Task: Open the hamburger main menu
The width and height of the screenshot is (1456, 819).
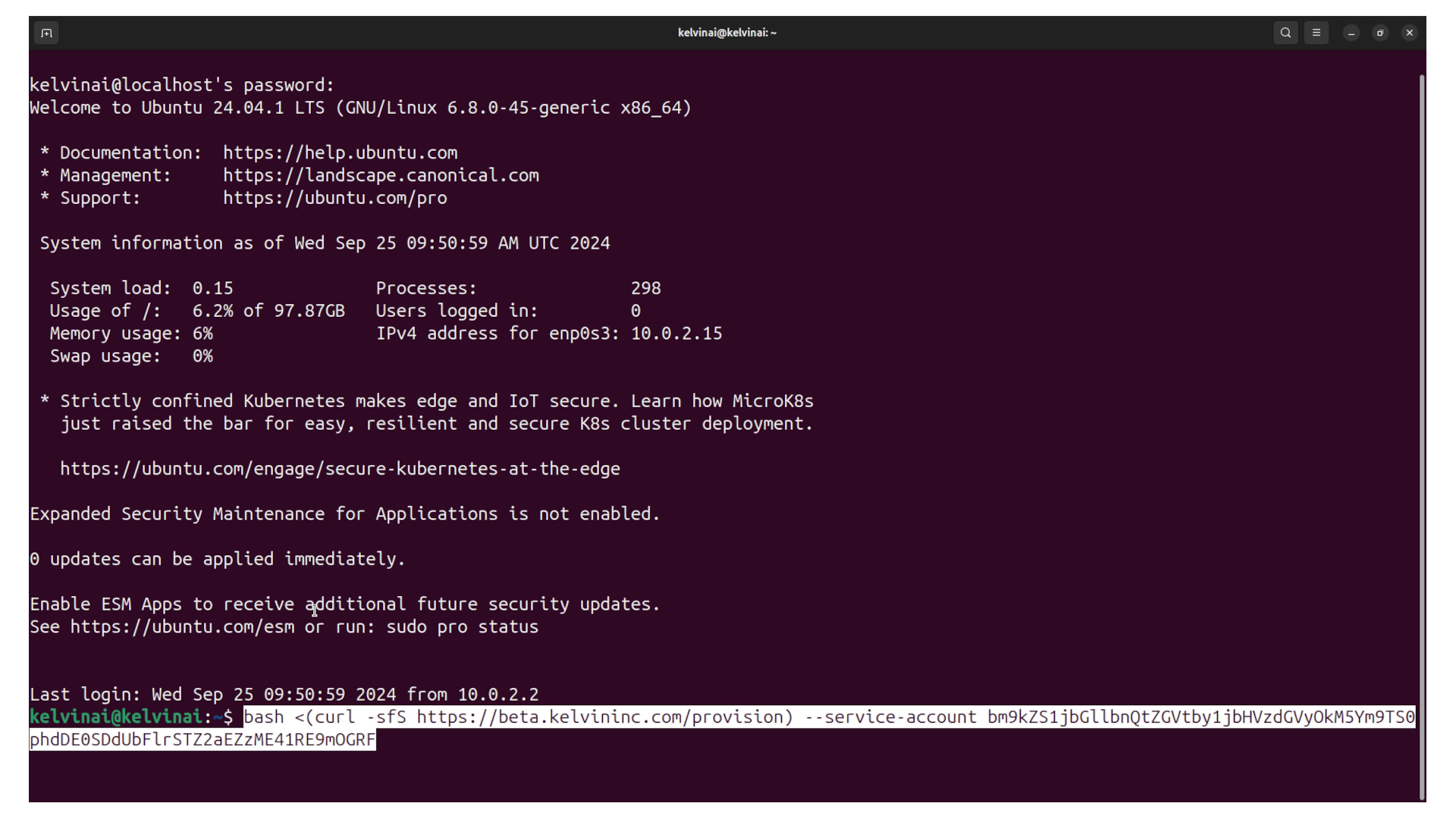Action: point(1316,33)
